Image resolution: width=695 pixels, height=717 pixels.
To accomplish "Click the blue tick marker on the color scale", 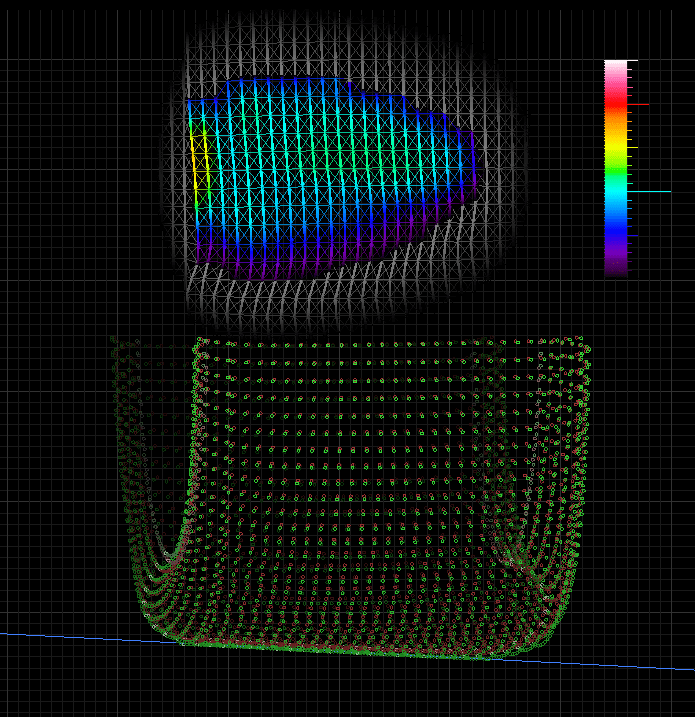I will (632, 235).
